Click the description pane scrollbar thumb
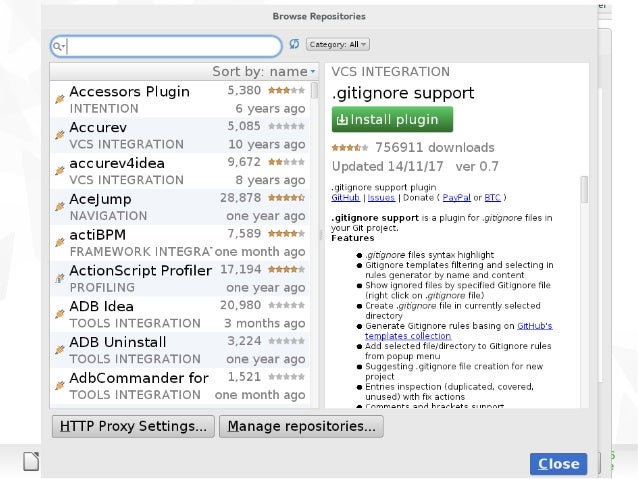 [584, 189]
